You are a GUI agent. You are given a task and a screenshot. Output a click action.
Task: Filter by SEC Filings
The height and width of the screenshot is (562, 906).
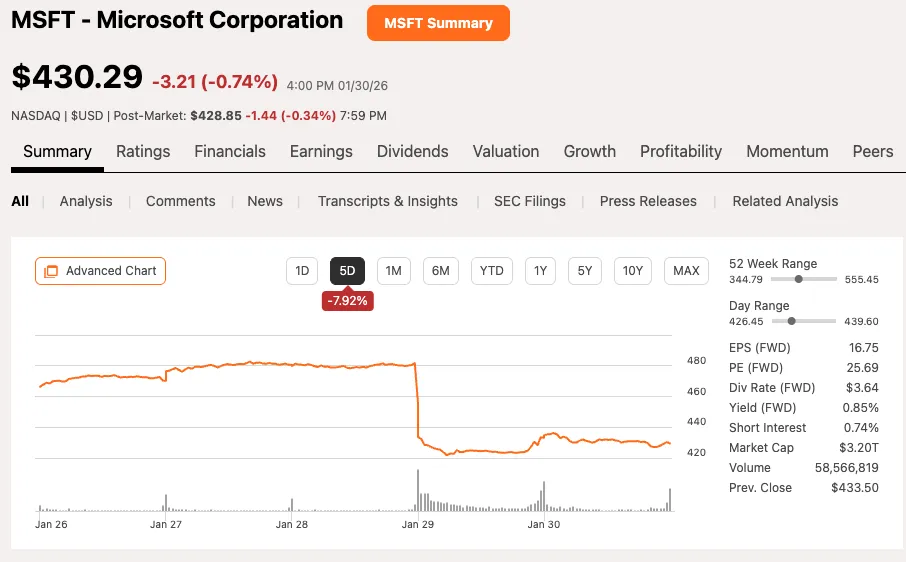529,201
